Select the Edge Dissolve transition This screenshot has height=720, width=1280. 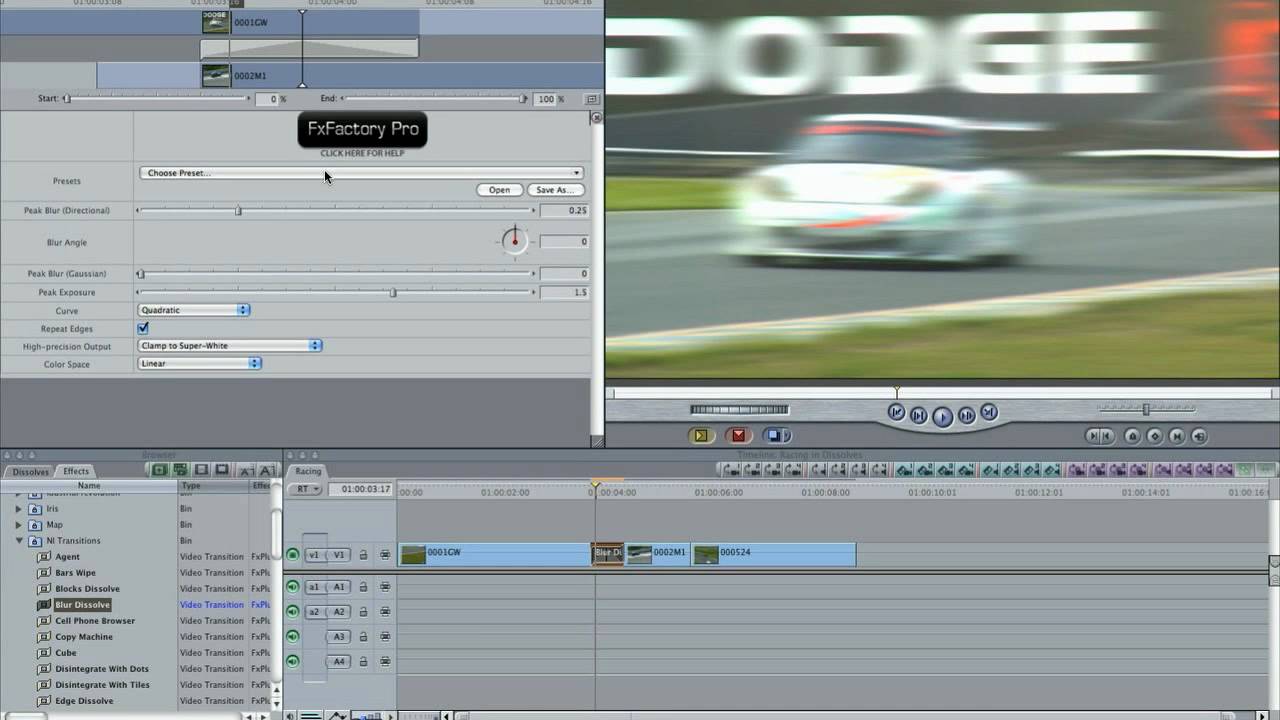point(84,701)
